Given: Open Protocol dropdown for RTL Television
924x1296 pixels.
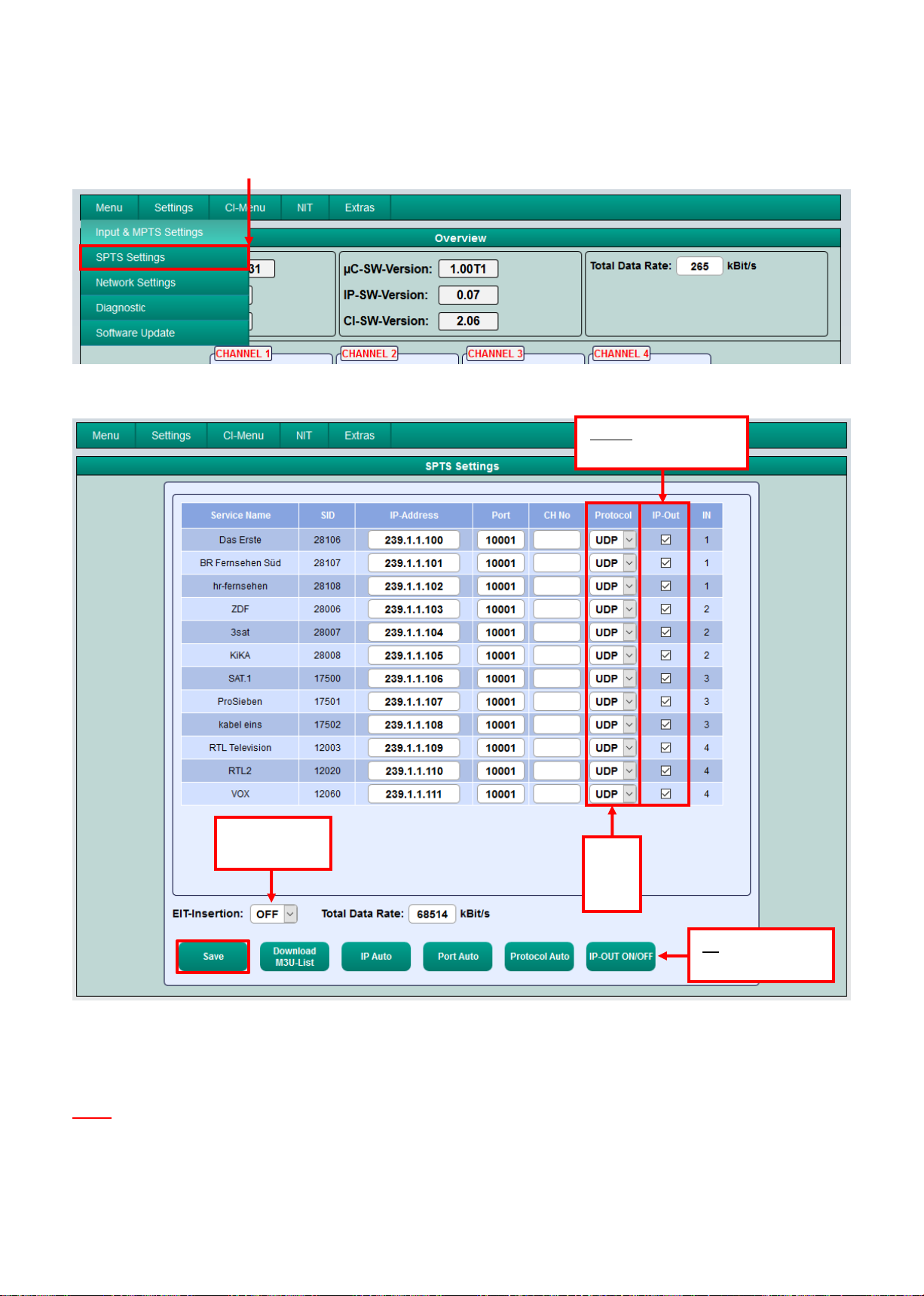Looking at the screenshot, I should coord(613,748).
